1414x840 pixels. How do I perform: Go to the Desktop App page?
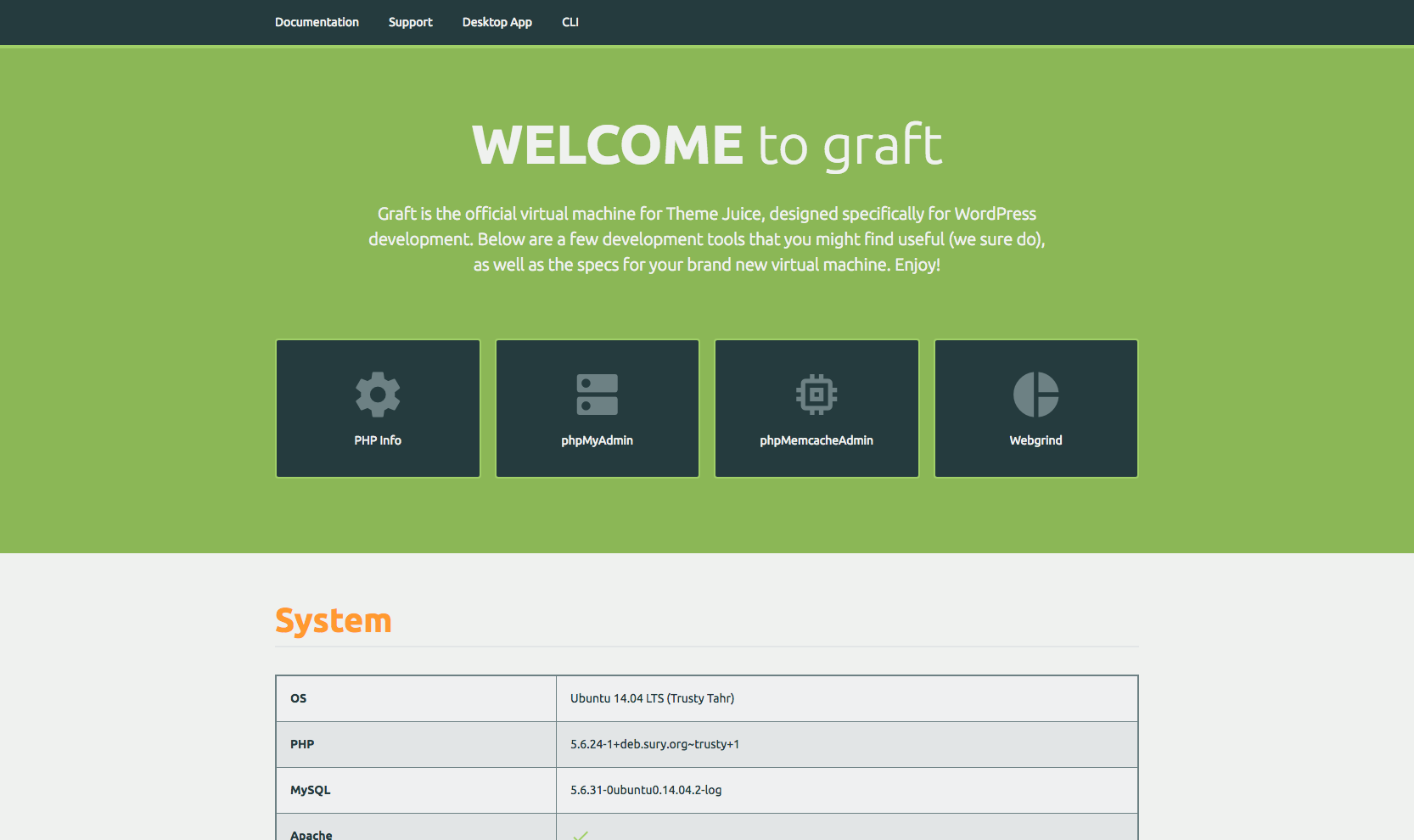click(497, 22)
